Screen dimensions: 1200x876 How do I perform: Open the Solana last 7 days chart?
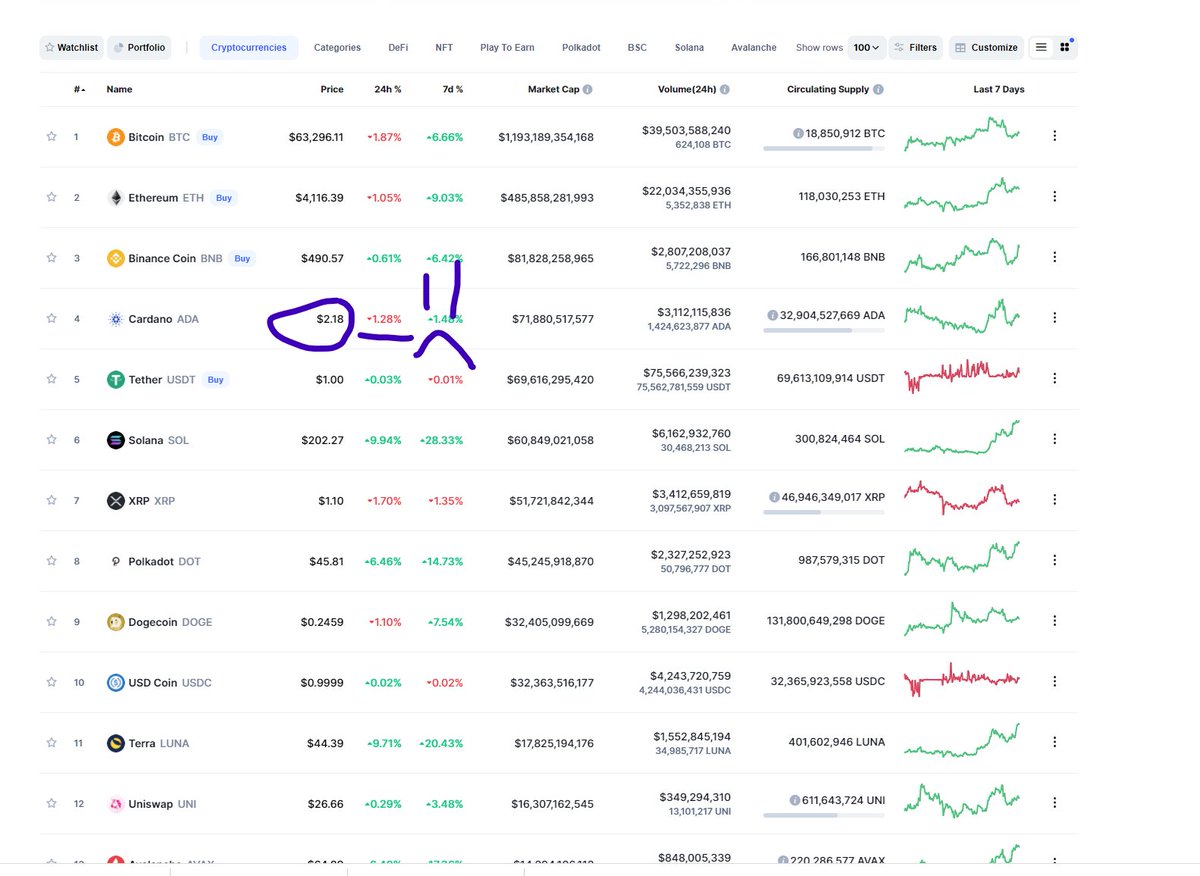962,437
